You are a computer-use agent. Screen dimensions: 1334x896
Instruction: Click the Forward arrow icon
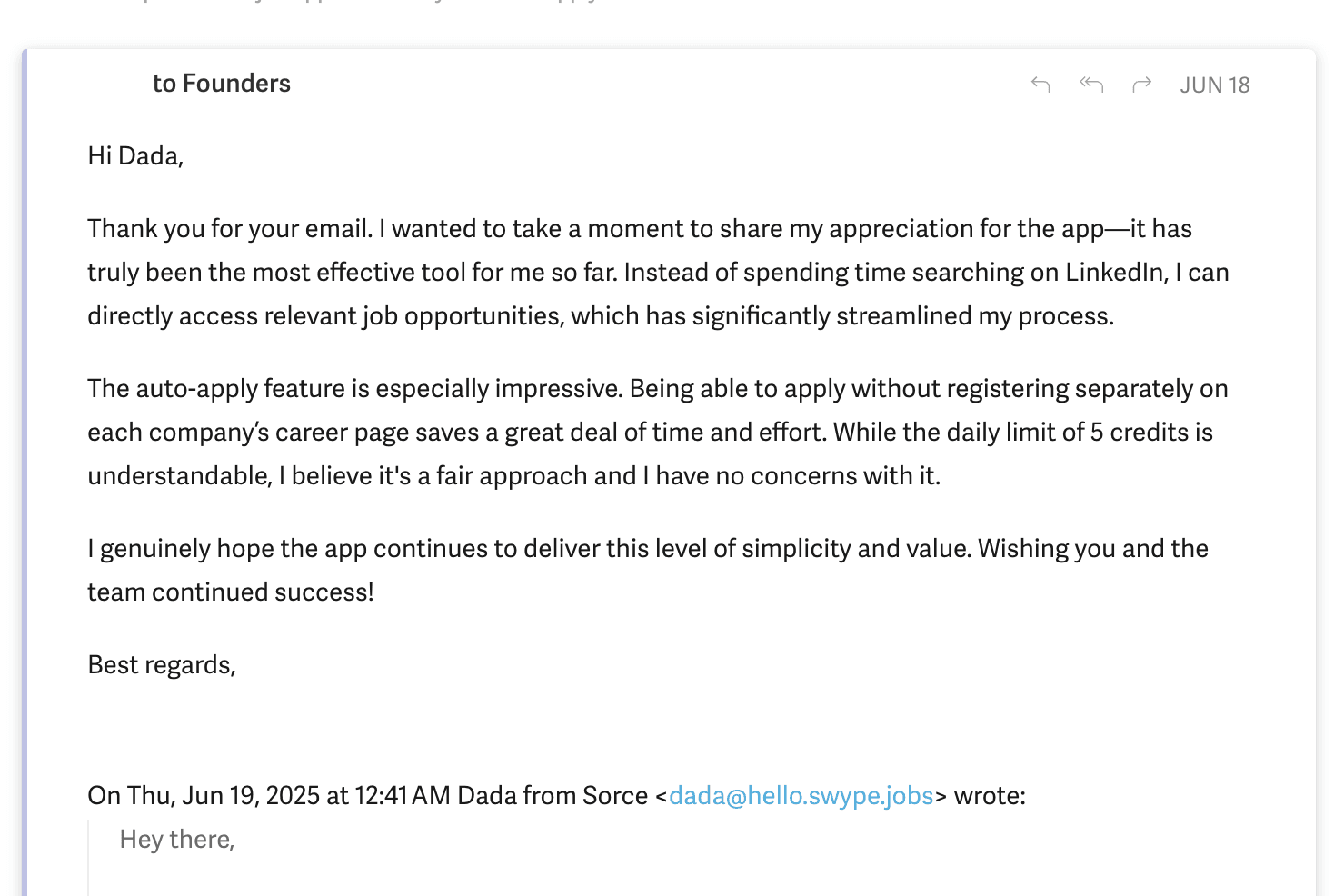pyautogui.click(x=1142, y=85)
